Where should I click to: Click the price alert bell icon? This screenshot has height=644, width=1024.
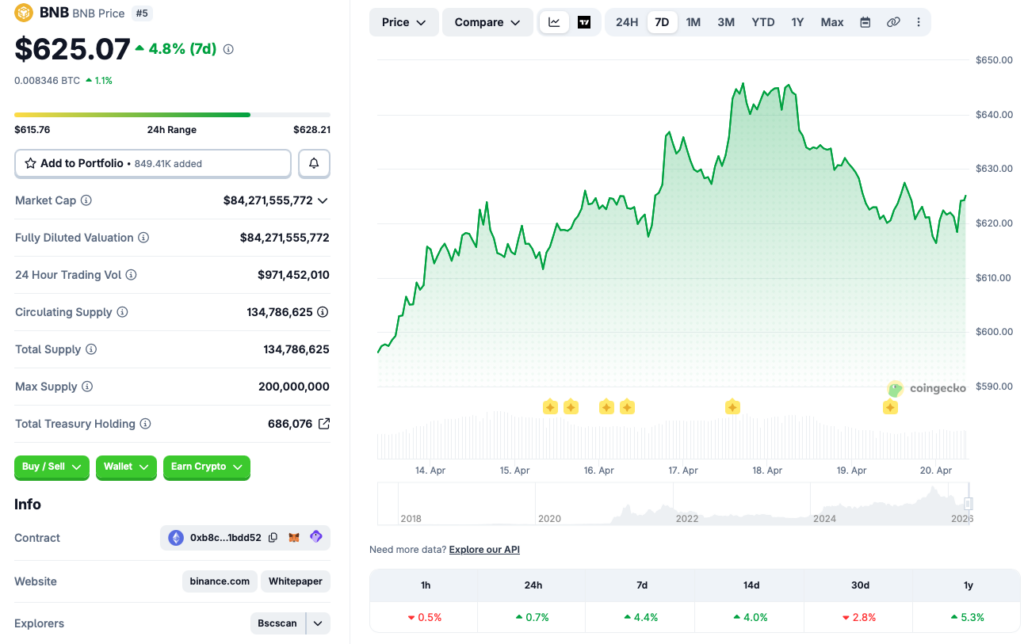point(314,163)
